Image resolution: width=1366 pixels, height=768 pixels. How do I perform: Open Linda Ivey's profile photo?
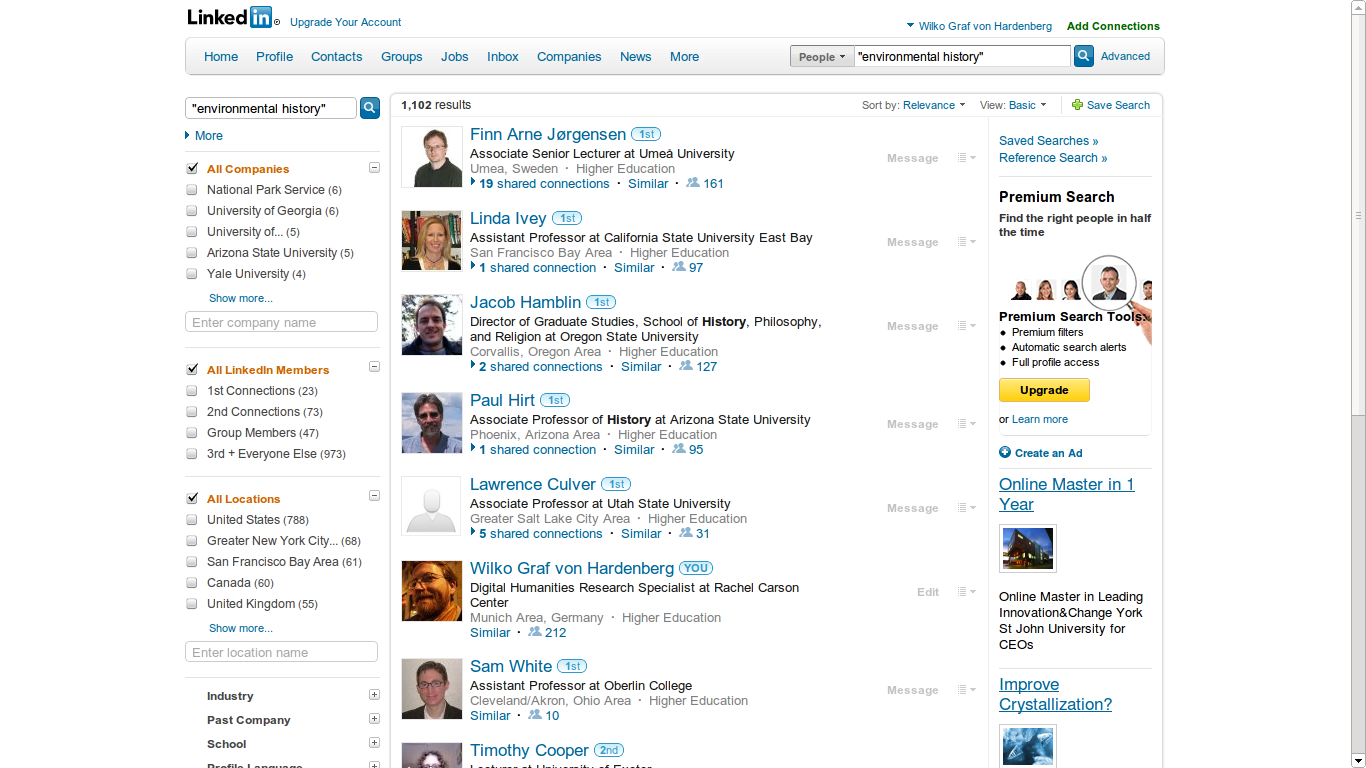pyautogui.click(x=432, y=241)
